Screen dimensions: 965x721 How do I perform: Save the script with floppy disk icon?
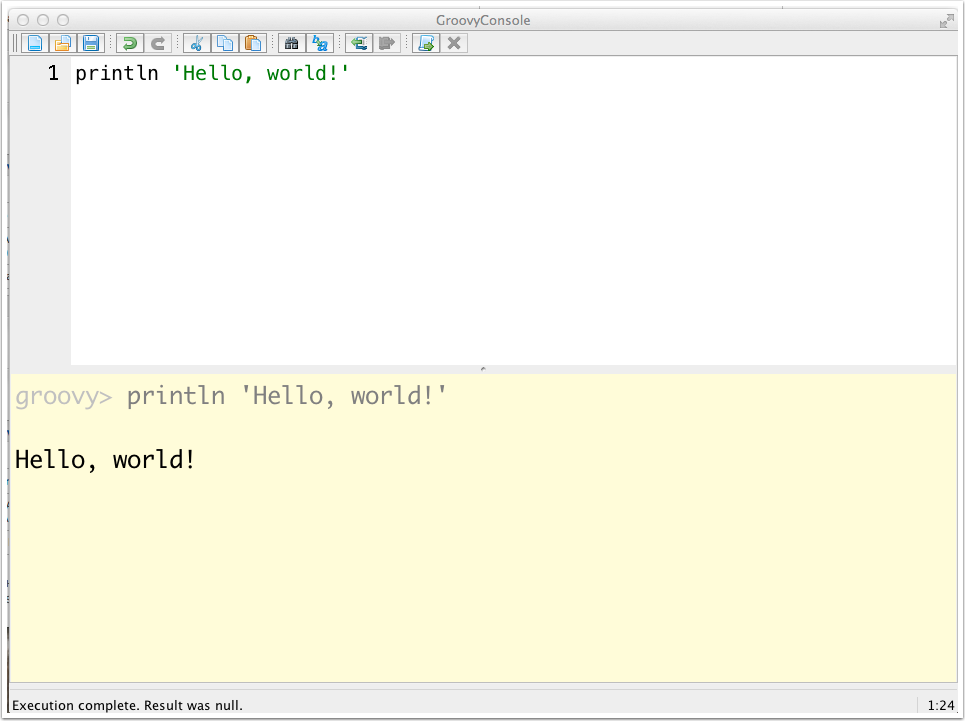(91, 43)
